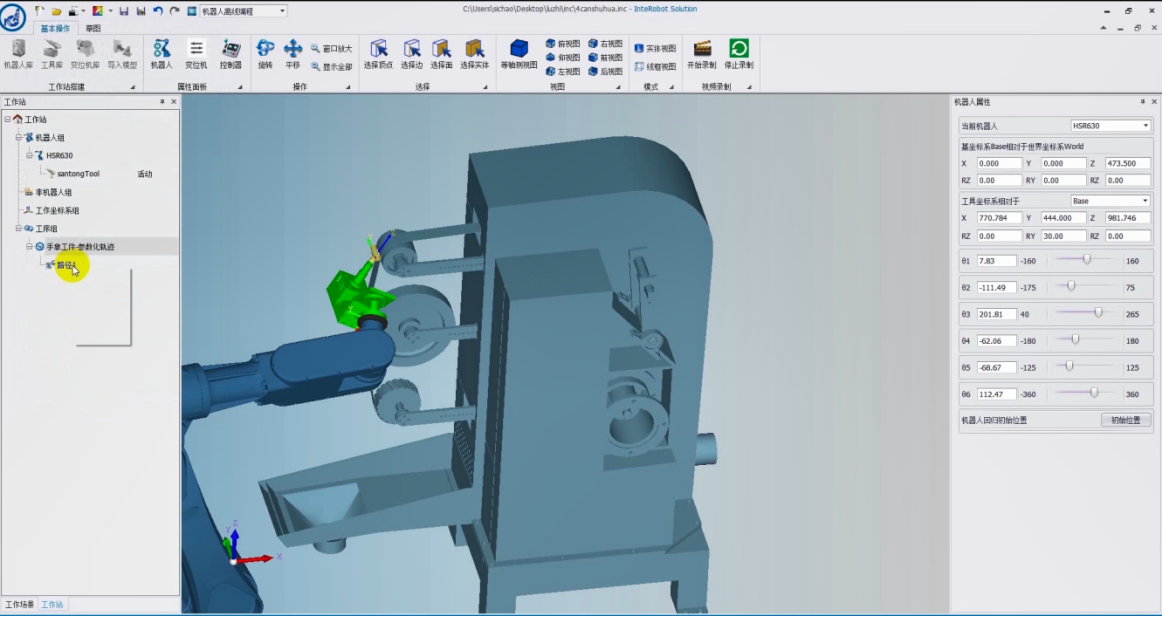
Task: Switch to the 工作场景 bottom tab
Action: tap(20, 604)
